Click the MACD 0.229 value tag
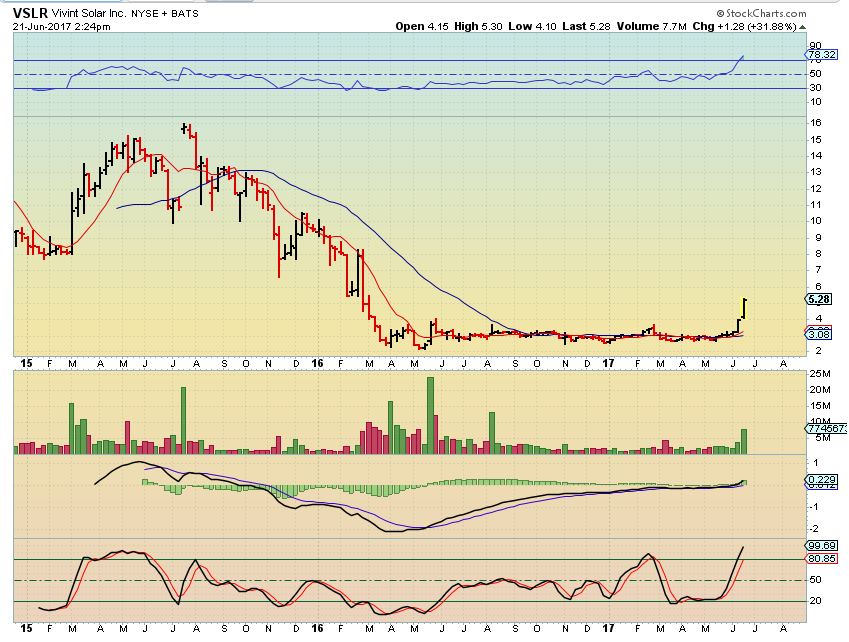The width and height of the screenshot is (849, 642). pos(821,480)
